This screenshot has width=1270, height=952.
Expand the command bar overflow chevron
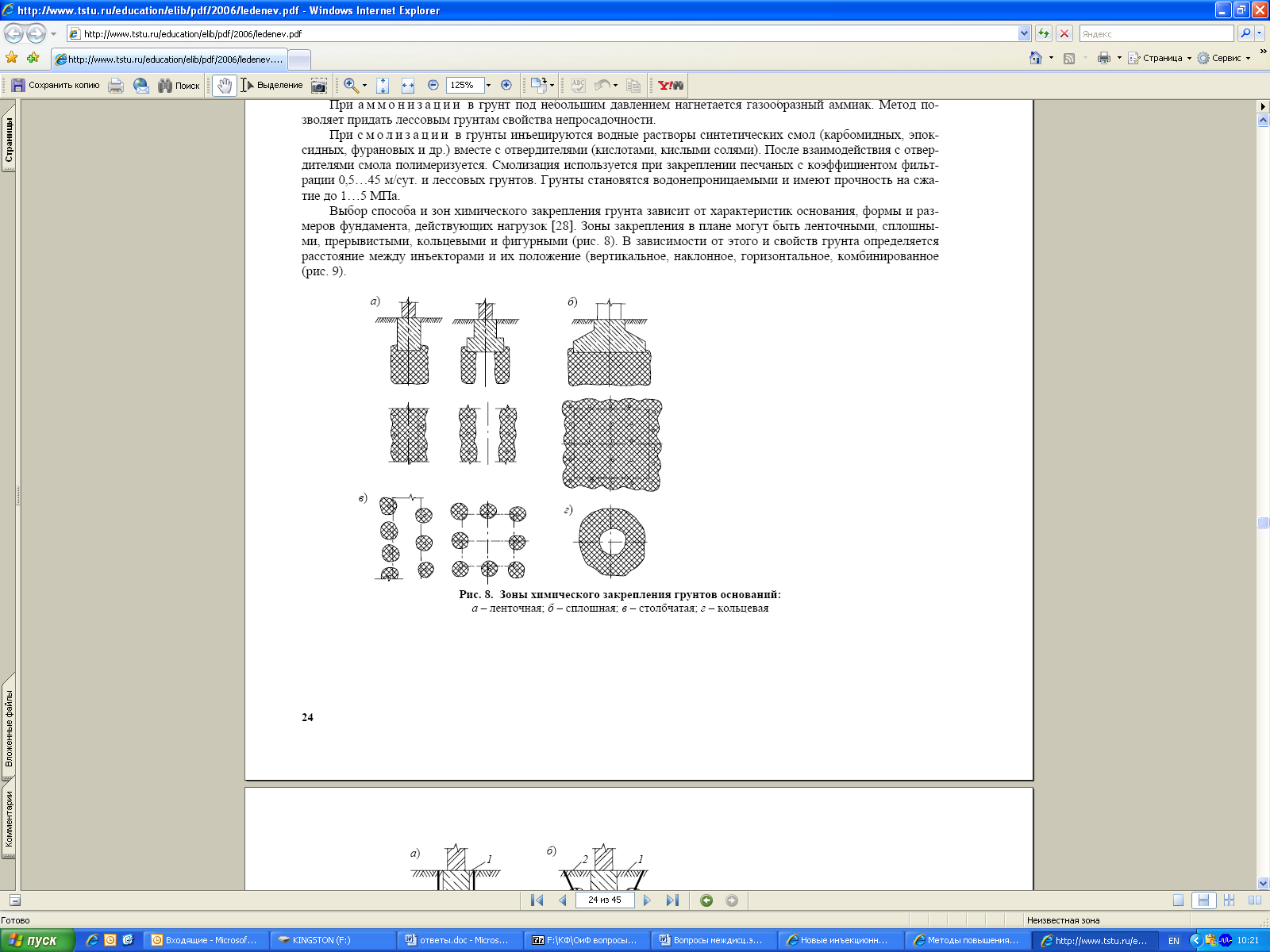tap(1263, 52)
